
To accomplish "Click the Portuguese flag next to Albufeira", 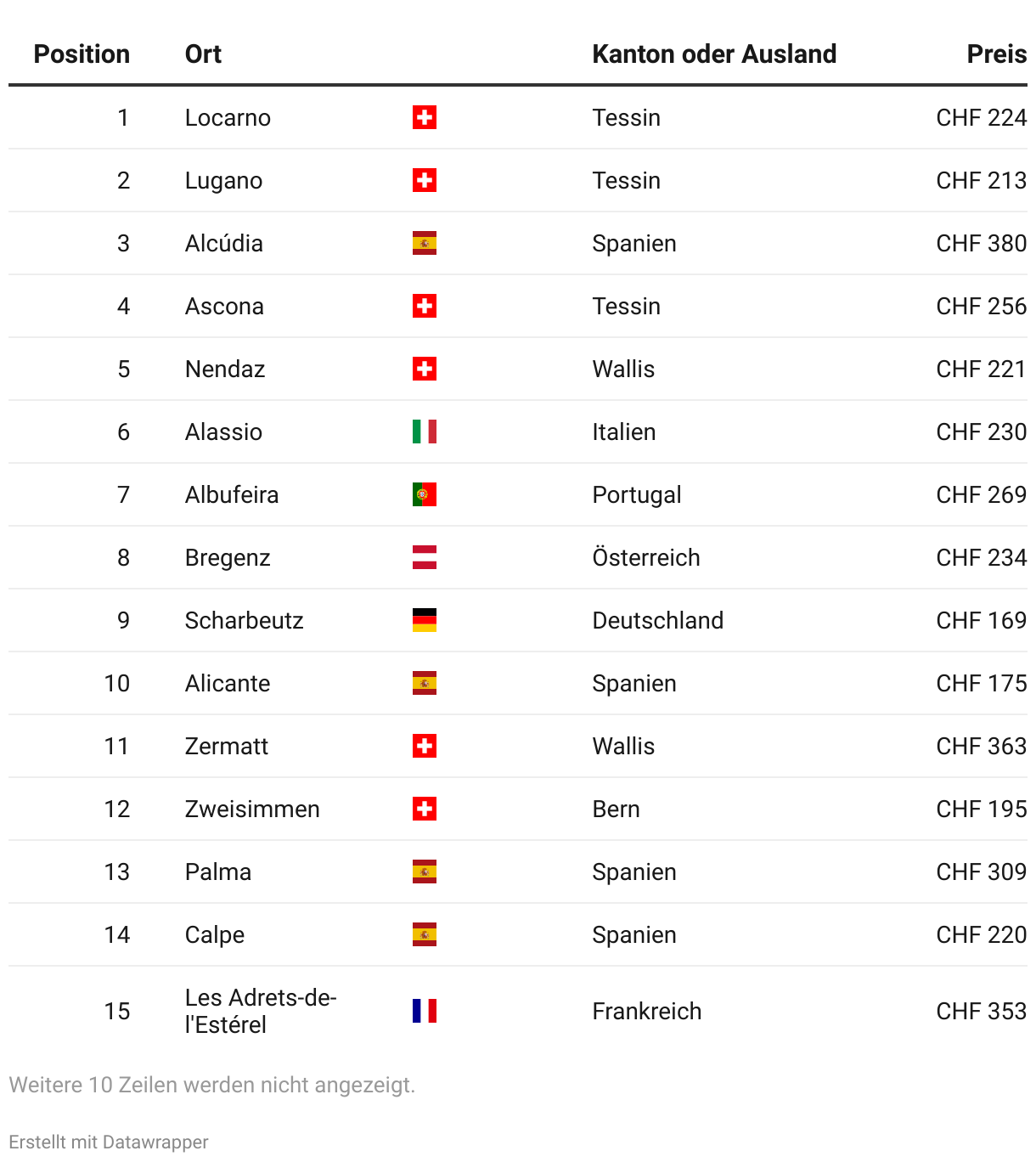I will (425, 494).
